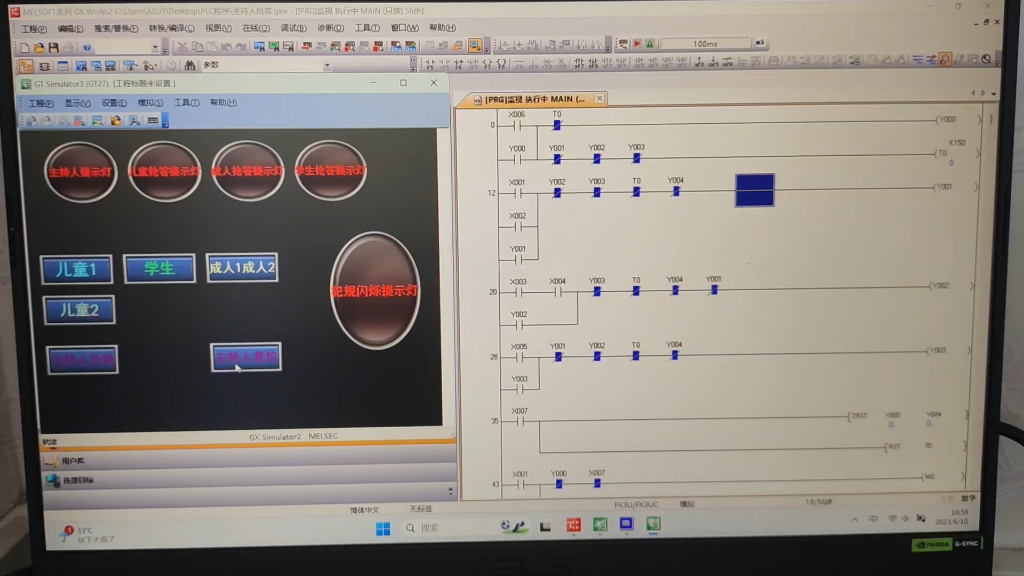Click the large blue selection cursor on rung 12

pos(754,190)
